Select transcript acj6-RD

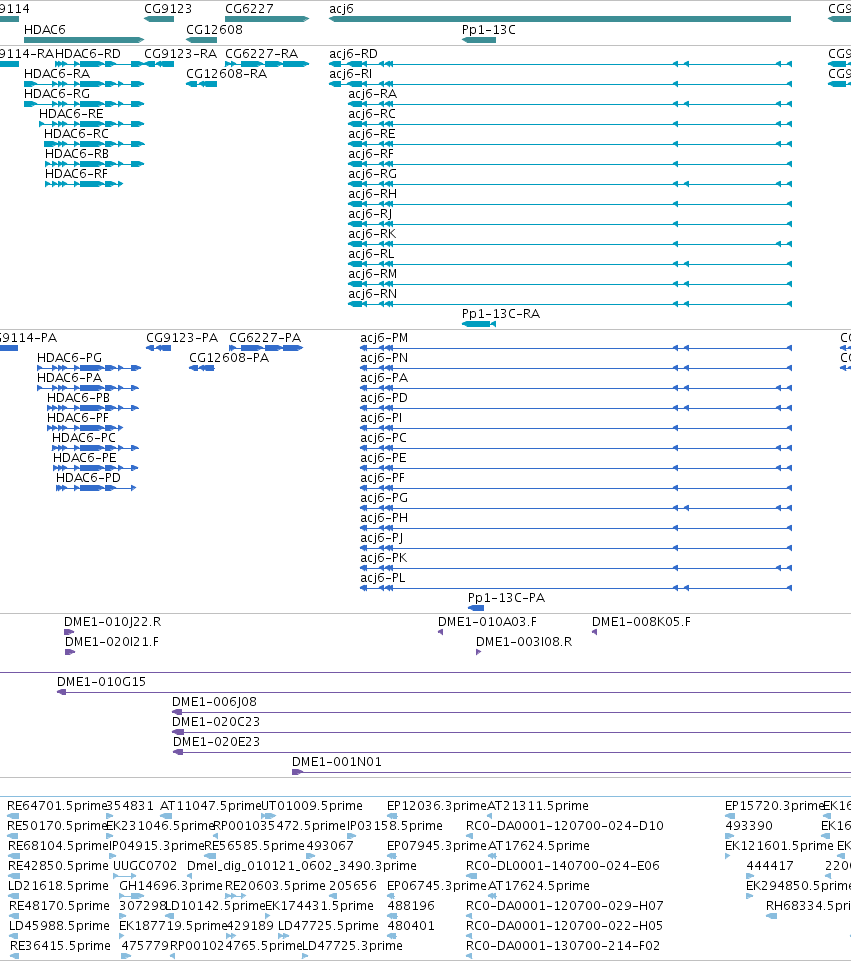[x=354, y=54]
